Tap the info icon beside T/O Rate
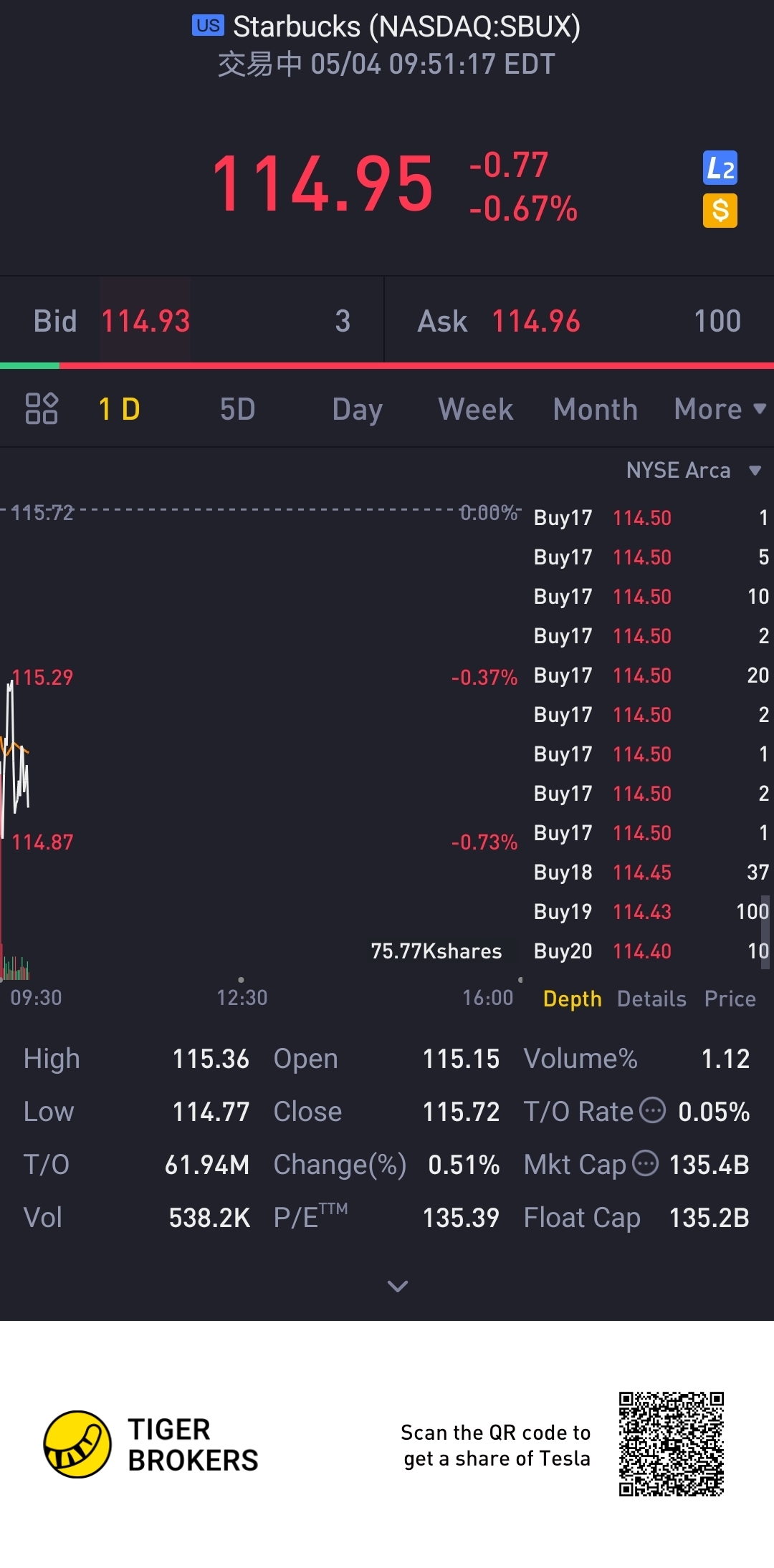Screen dimensions: 774x1568 tap(652, 1110)
